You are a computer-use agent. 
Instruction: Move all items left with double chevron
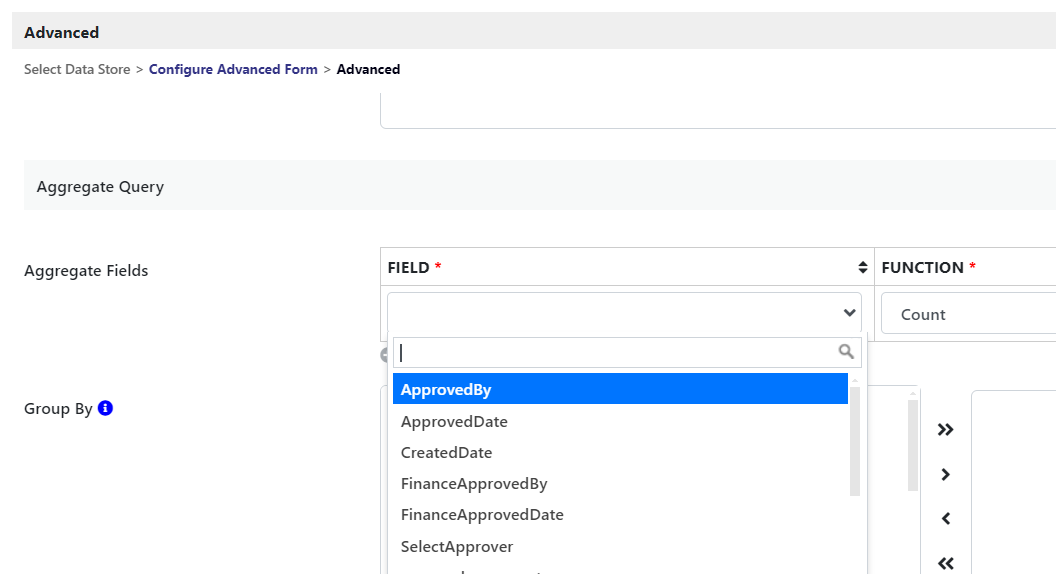pyautogui.click(x=946, y=563)
